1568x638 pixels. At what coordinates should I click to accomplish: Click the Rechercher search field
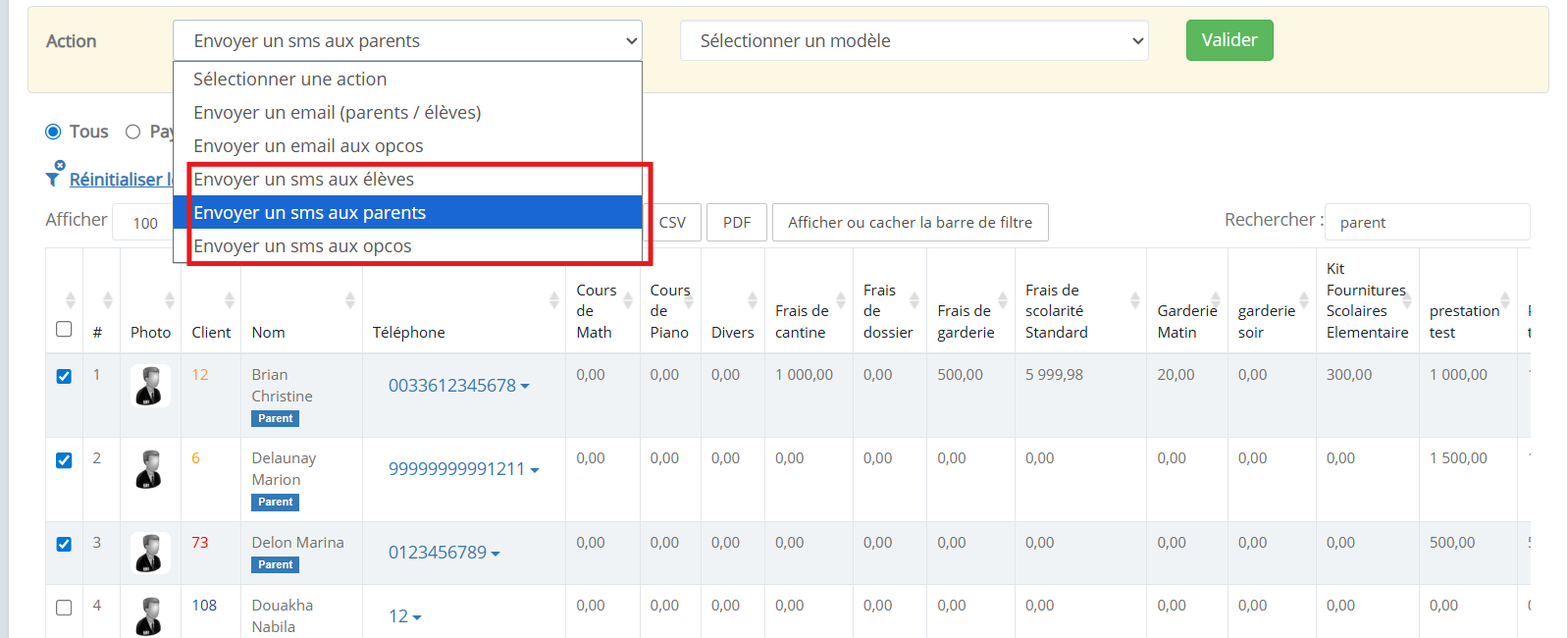point(1427,223)
